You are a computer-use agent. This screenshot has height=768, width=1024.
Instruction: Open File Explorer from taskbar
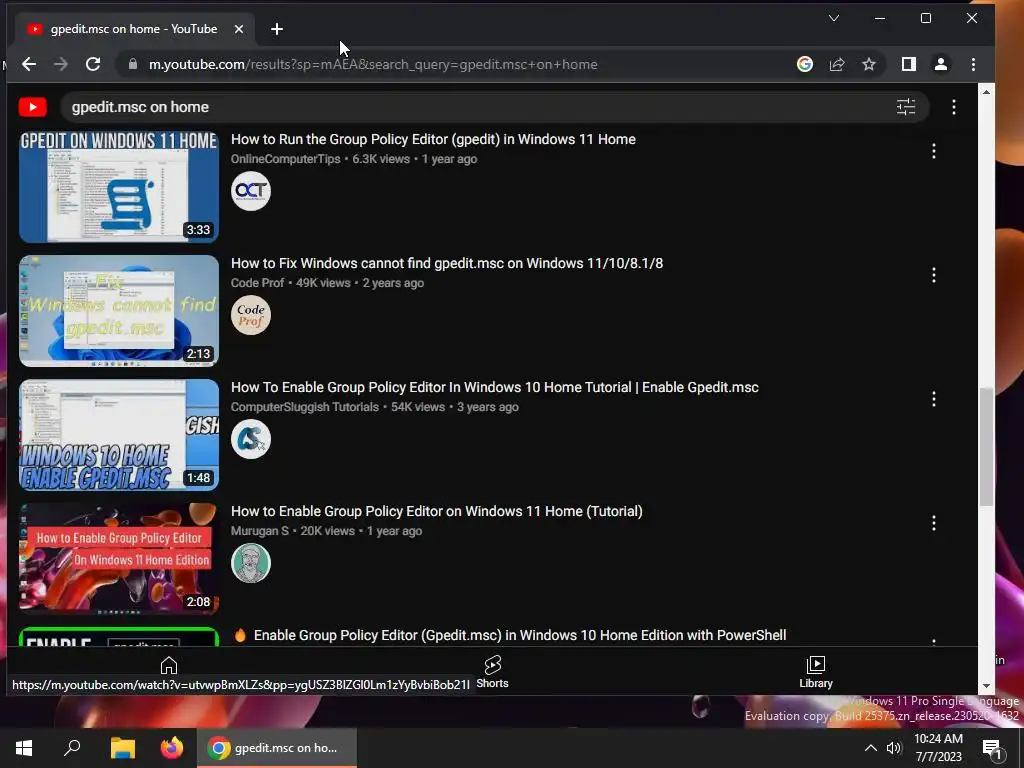(122, 748)
